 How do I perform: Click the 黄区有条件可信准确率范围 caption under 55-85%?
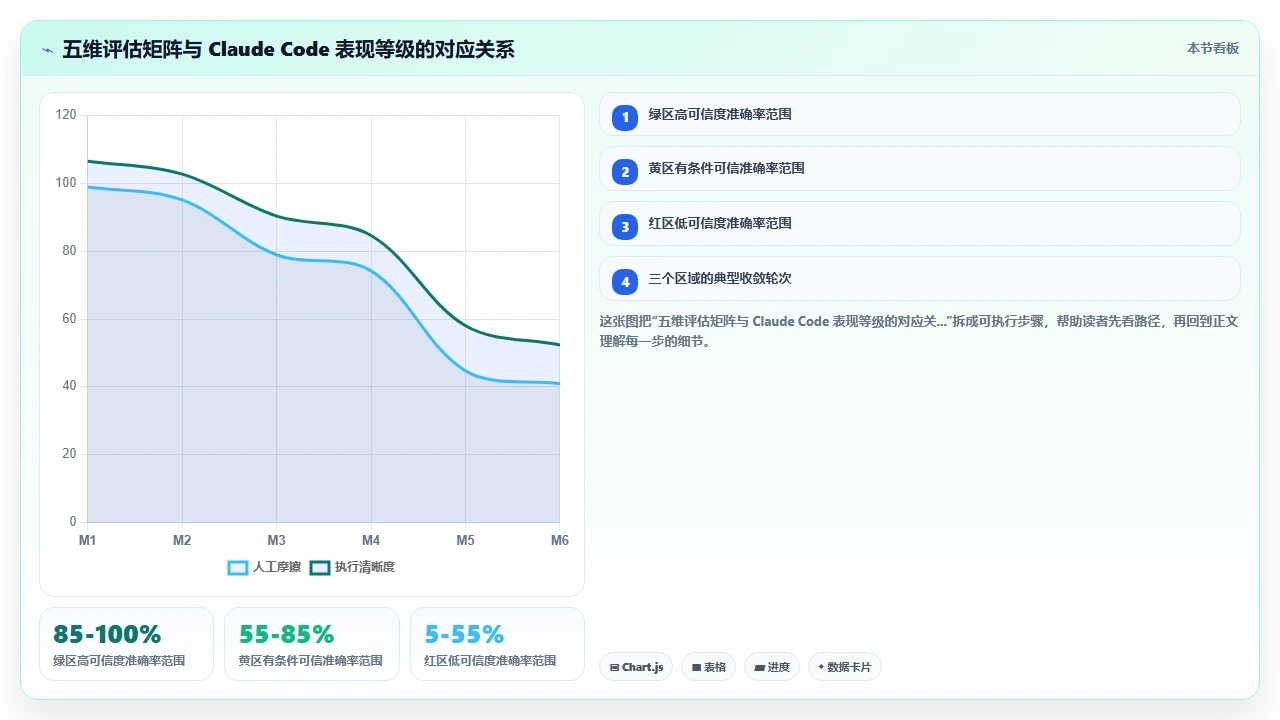tap(311, 661)
